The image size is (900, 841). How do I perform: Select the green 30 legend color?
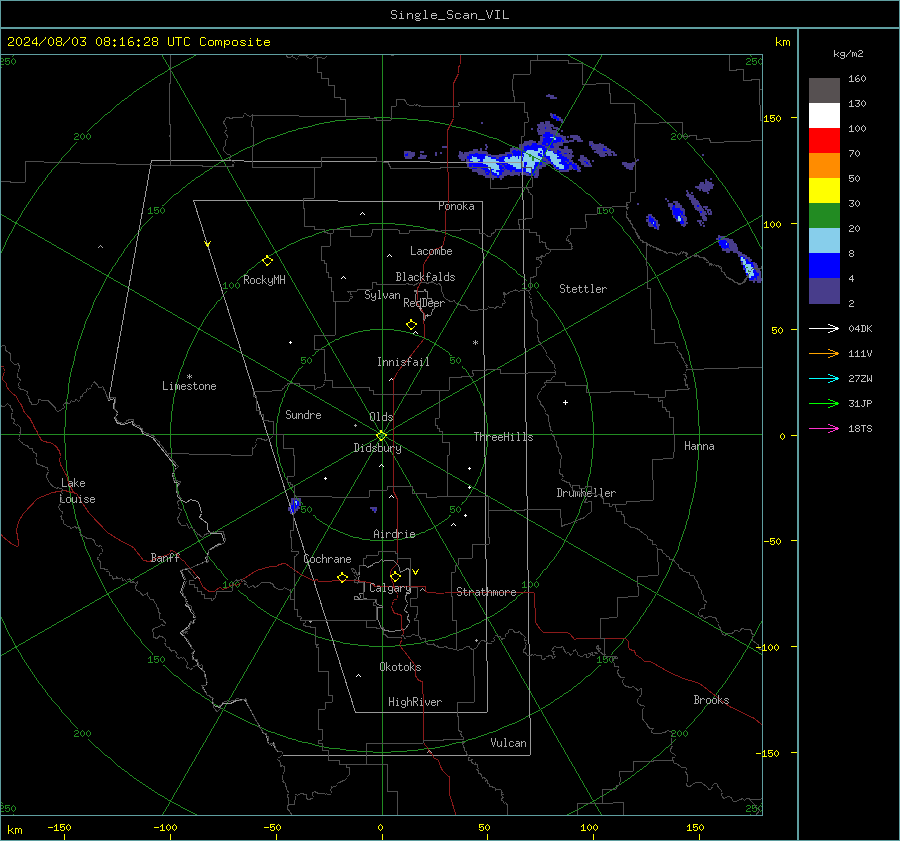pos(824,216)
